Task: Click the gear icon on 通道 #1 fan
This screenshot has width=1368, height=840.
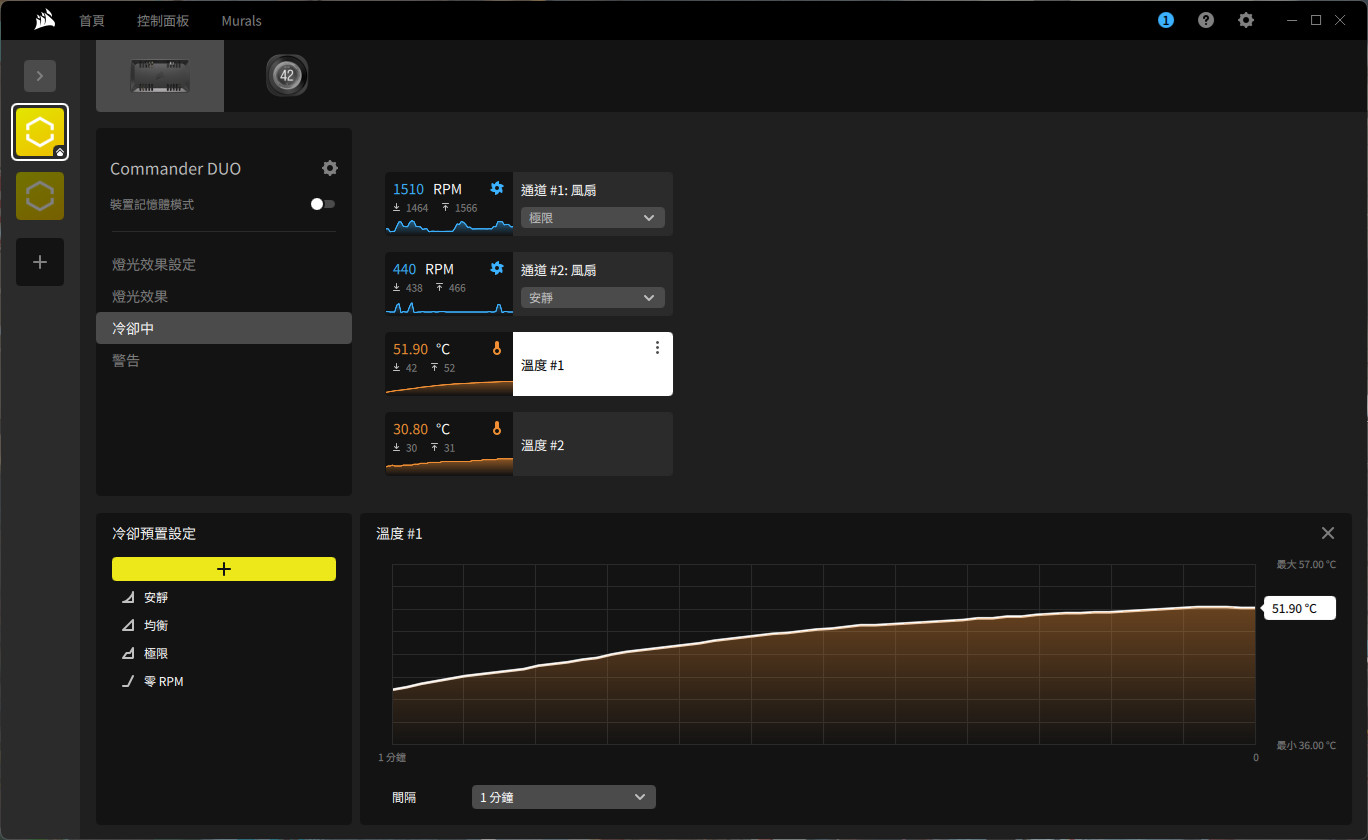Action: (497, 188)
